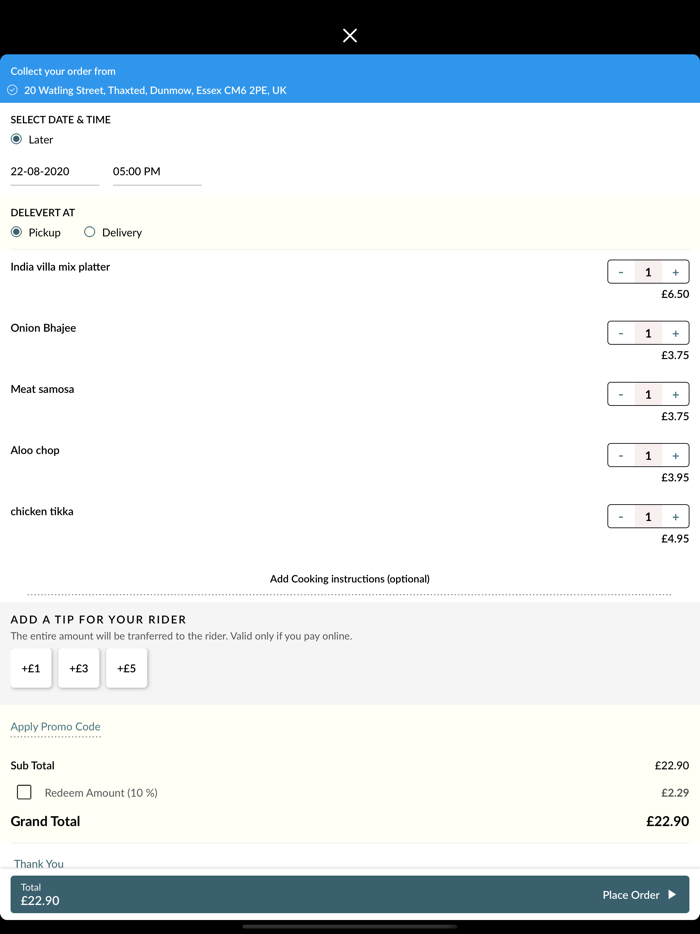Select the Later radio option
Screen dimensions: 700x934
pos(17,139)
